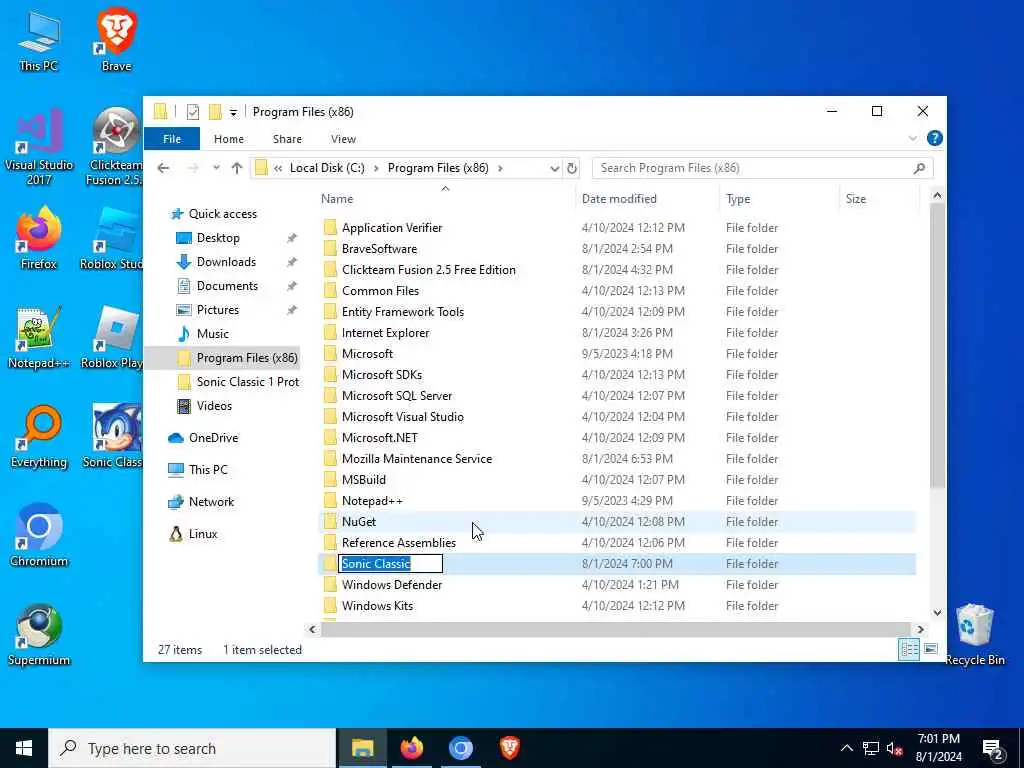Switch to details view layout icon

point(908,649)
